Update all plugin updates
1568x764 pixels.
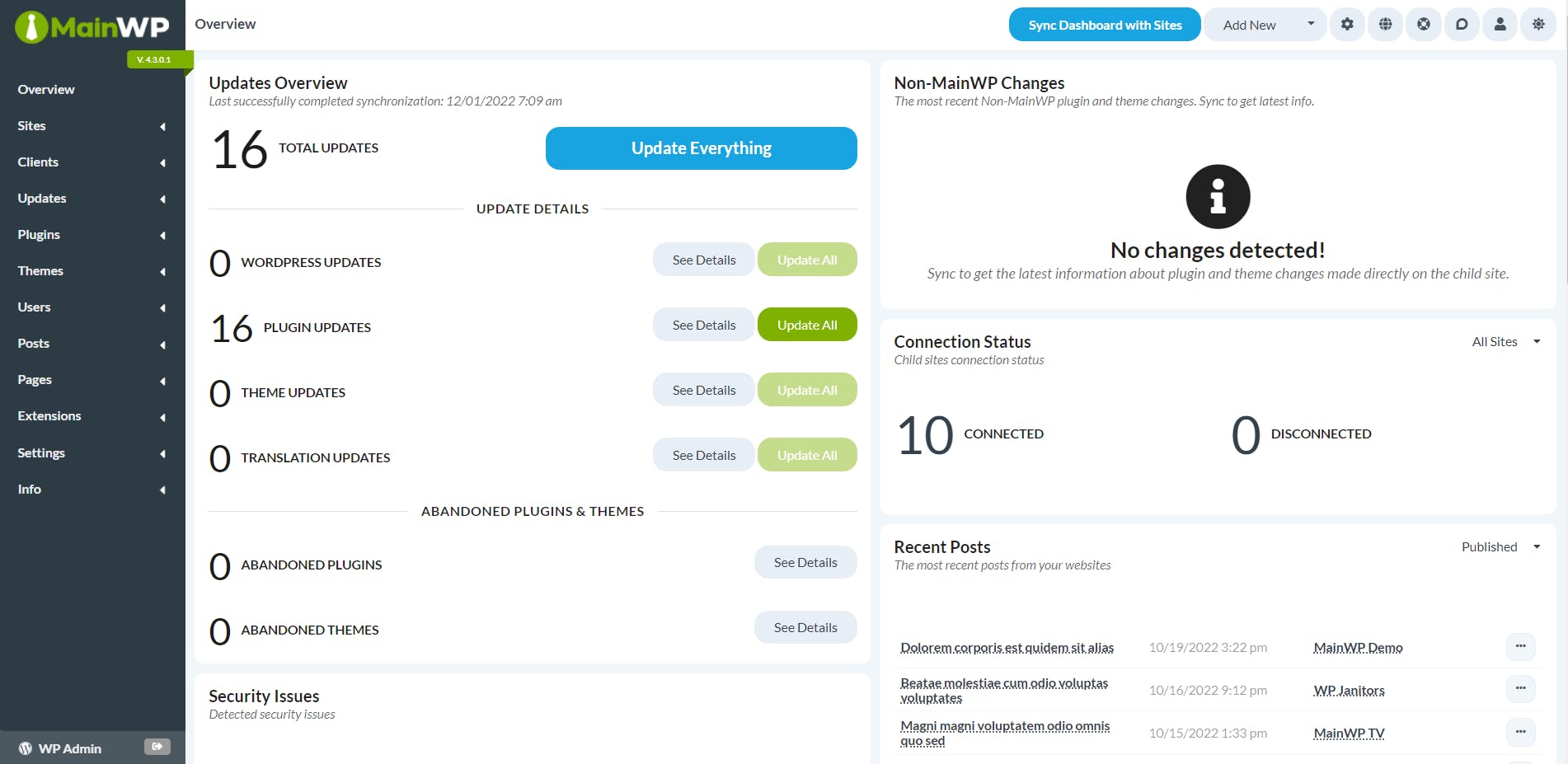[807, 325]
